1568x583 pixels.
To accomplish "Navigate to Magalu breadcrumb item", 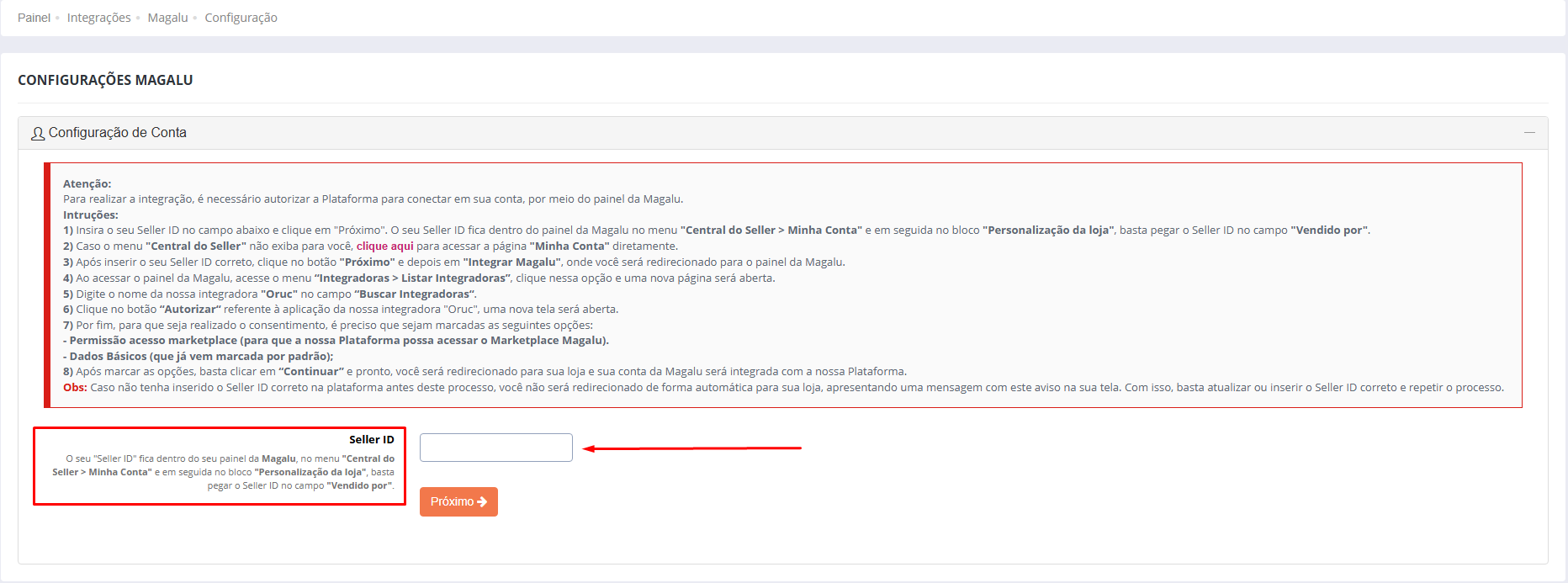I will [167, 18].
